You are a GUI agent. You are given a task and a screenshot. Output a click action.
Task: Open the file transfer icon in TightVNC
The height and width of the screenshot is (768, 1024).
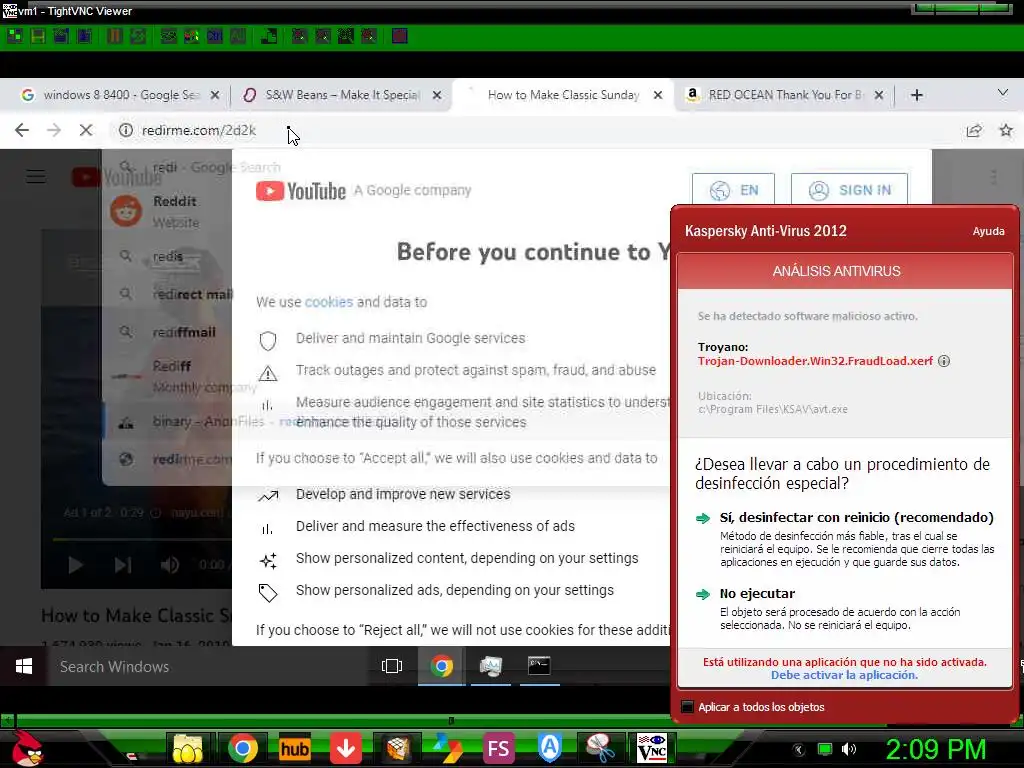(268, 36)
